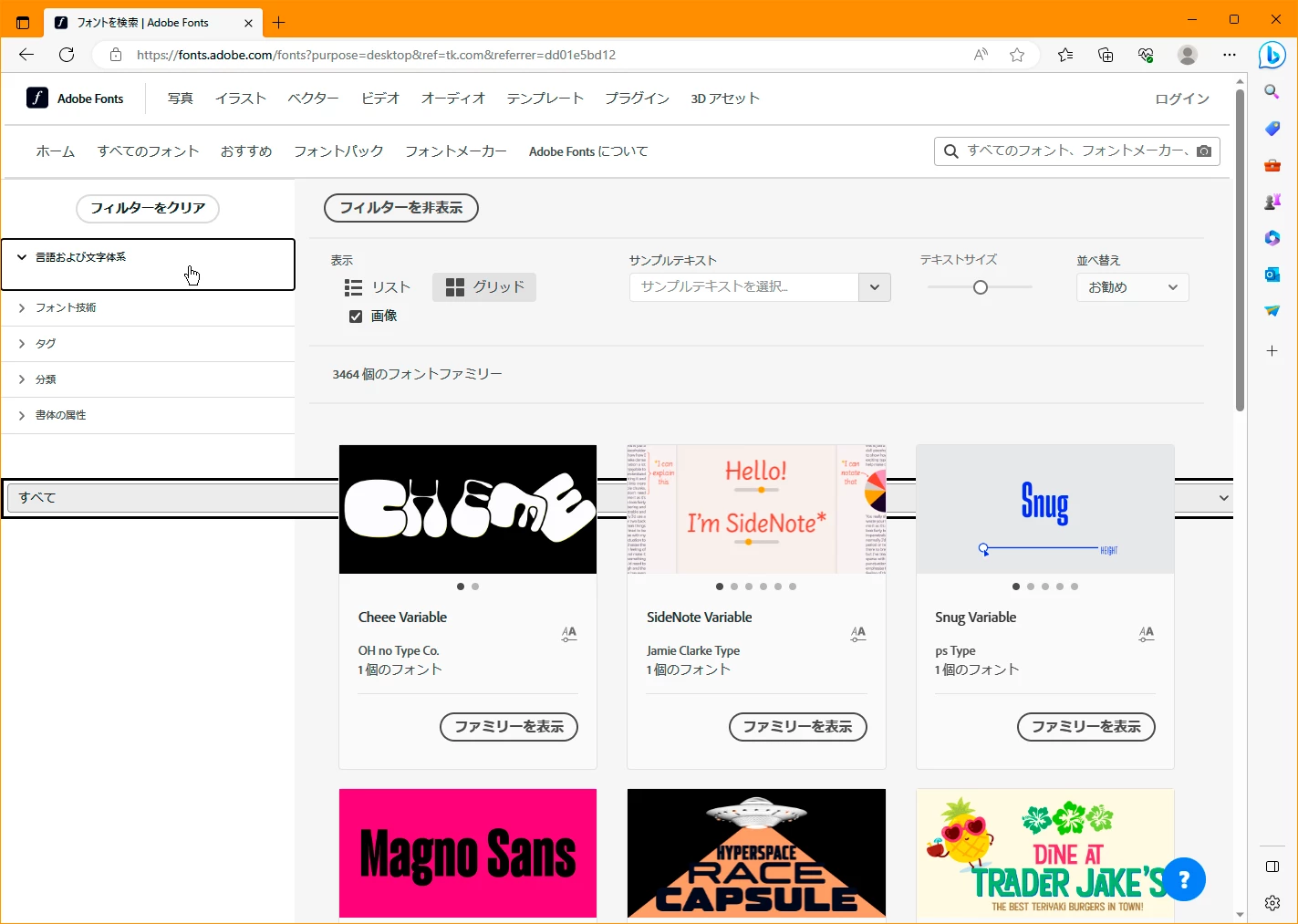Switch to グリッド view

[484, 287]
